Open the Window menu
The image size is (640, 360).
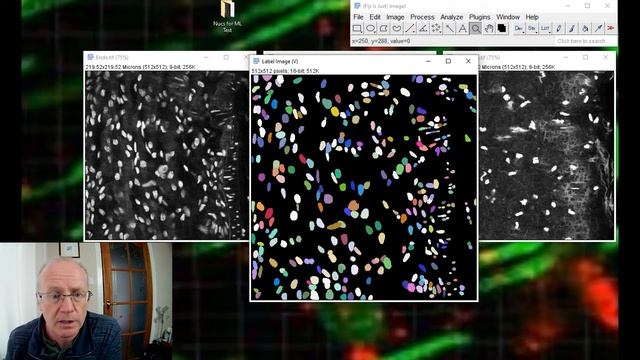(x=508, y=17)
